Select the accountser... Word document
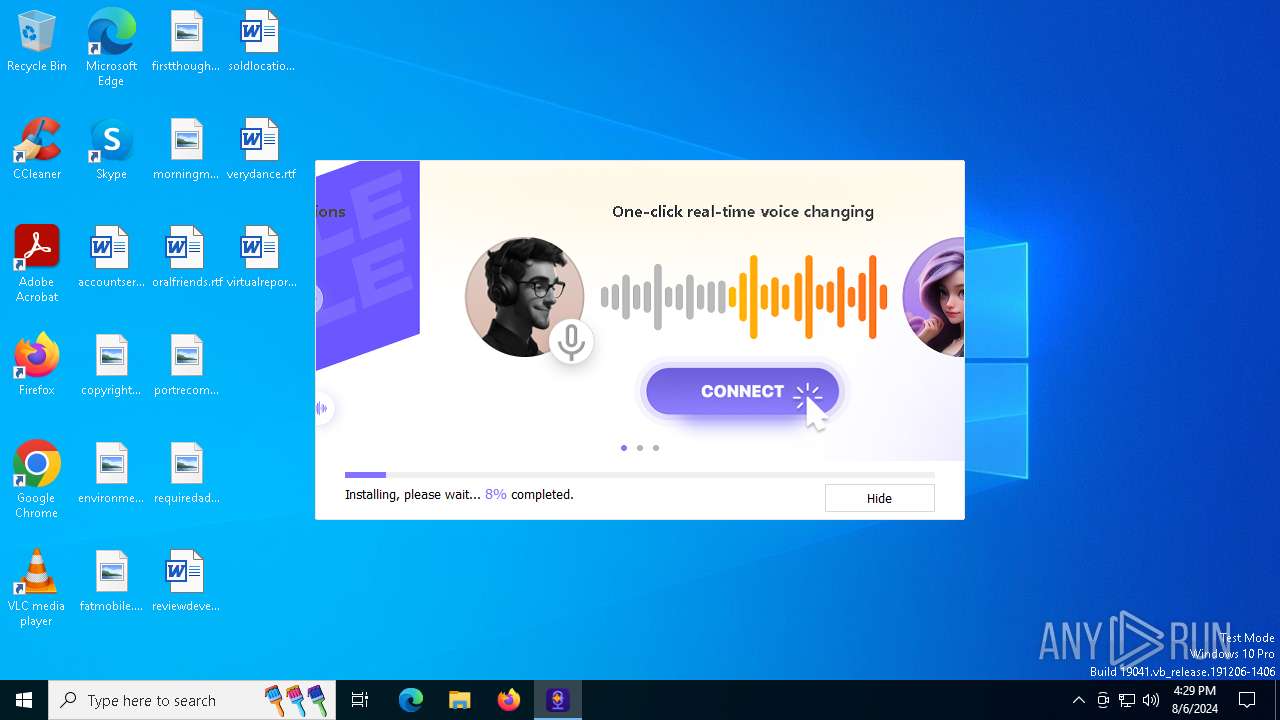 (111, 258)
